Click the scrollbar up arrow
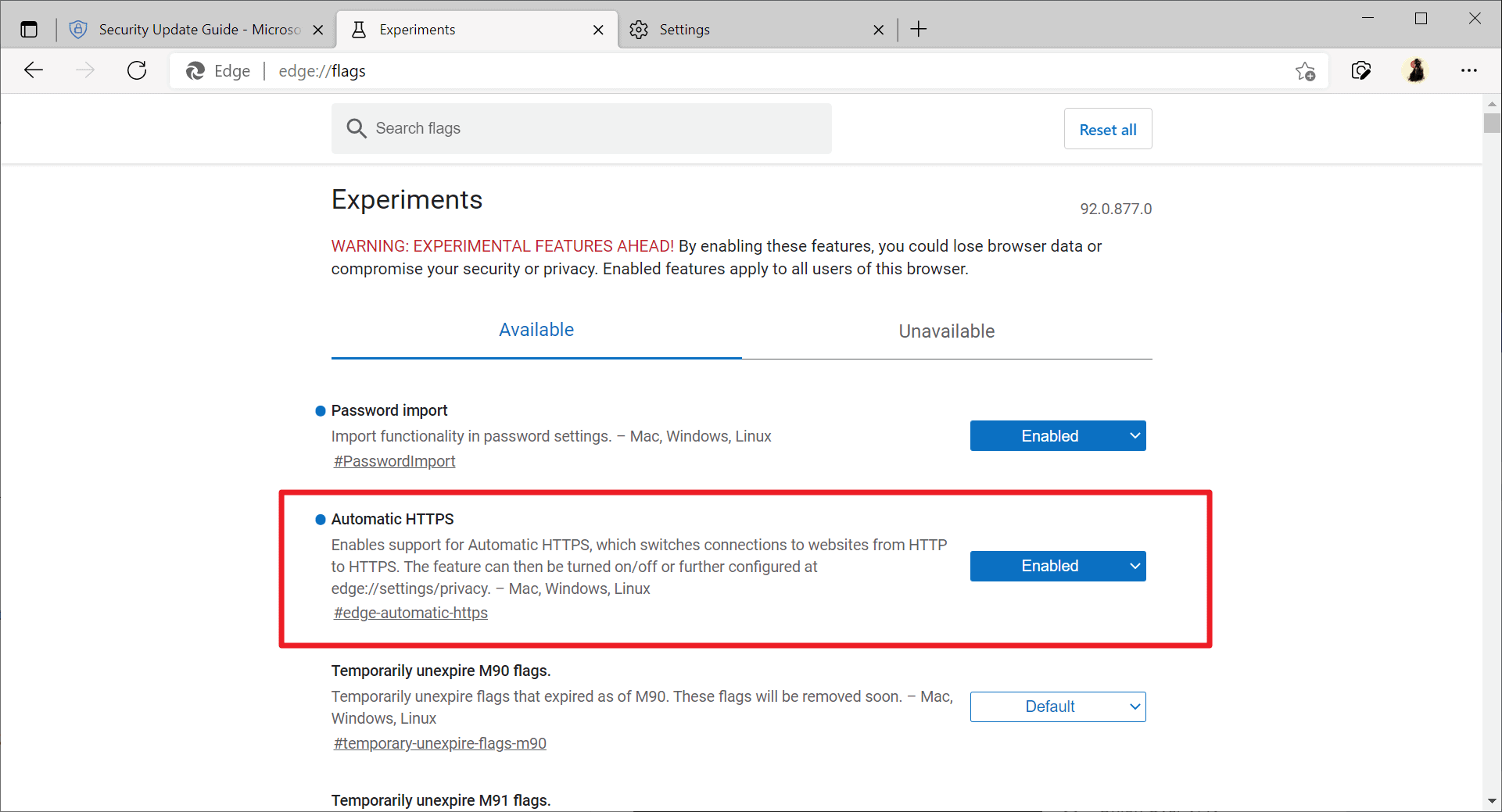1502x812 pixels. point(1492,103)
